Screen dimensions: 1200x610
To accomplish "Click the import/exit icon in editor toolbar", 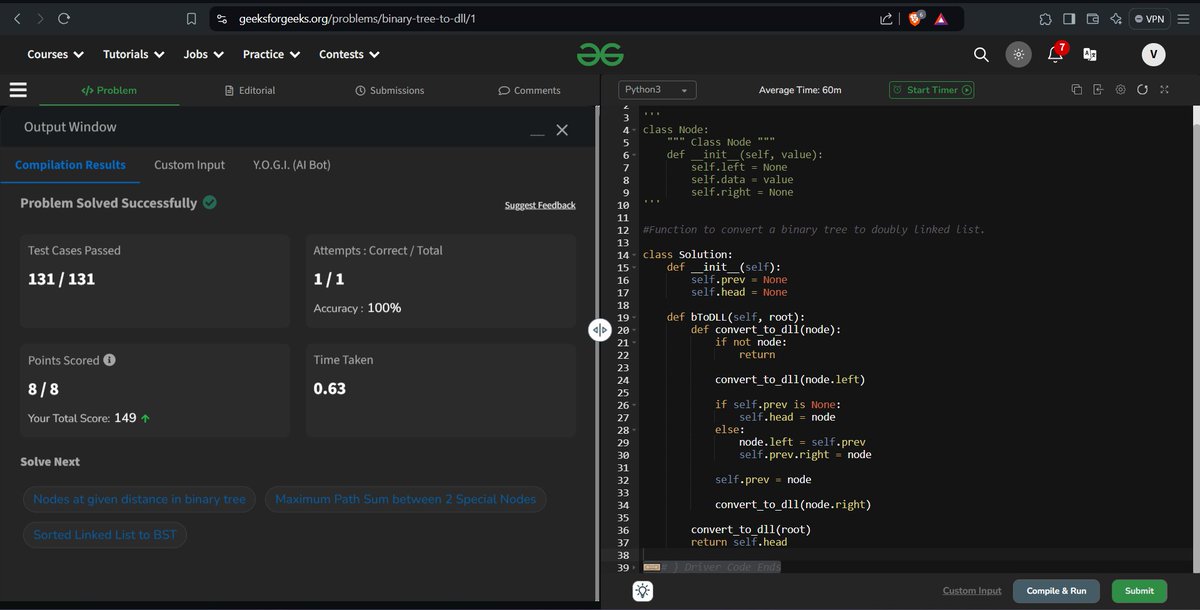I will (x=1098, y=90).
